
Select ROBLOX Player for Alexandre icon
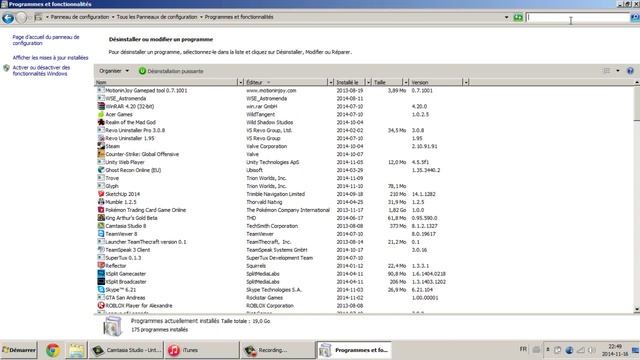click(x=101, y=305)
